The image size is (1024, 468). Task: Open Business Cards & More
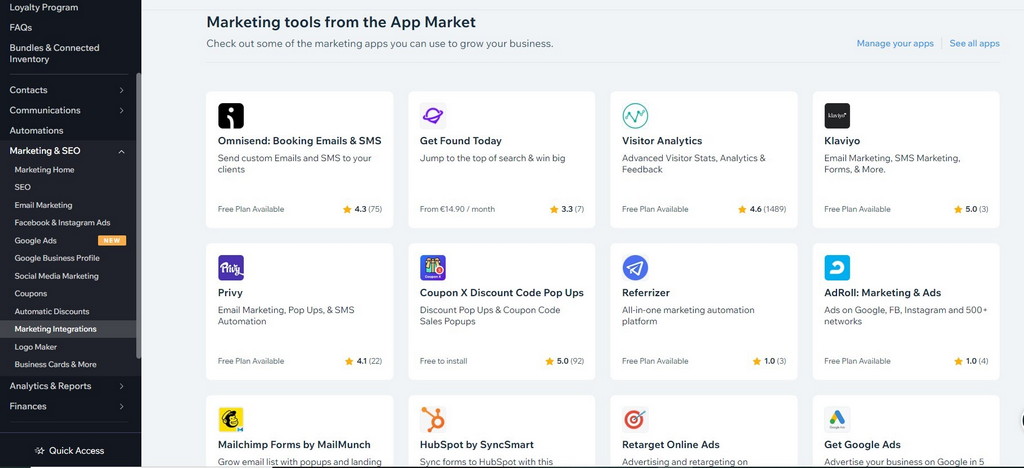(56, 364)
